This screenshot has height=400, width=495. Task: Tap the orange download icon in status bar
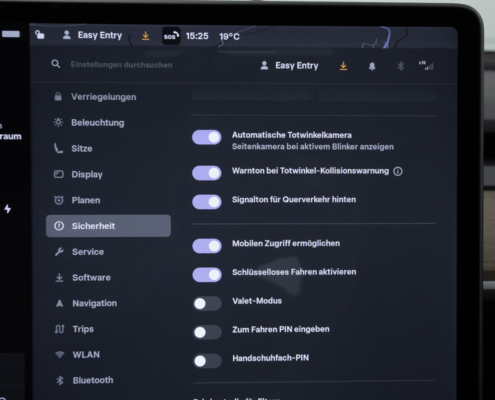pyautogui.click(x=145, y=36)
